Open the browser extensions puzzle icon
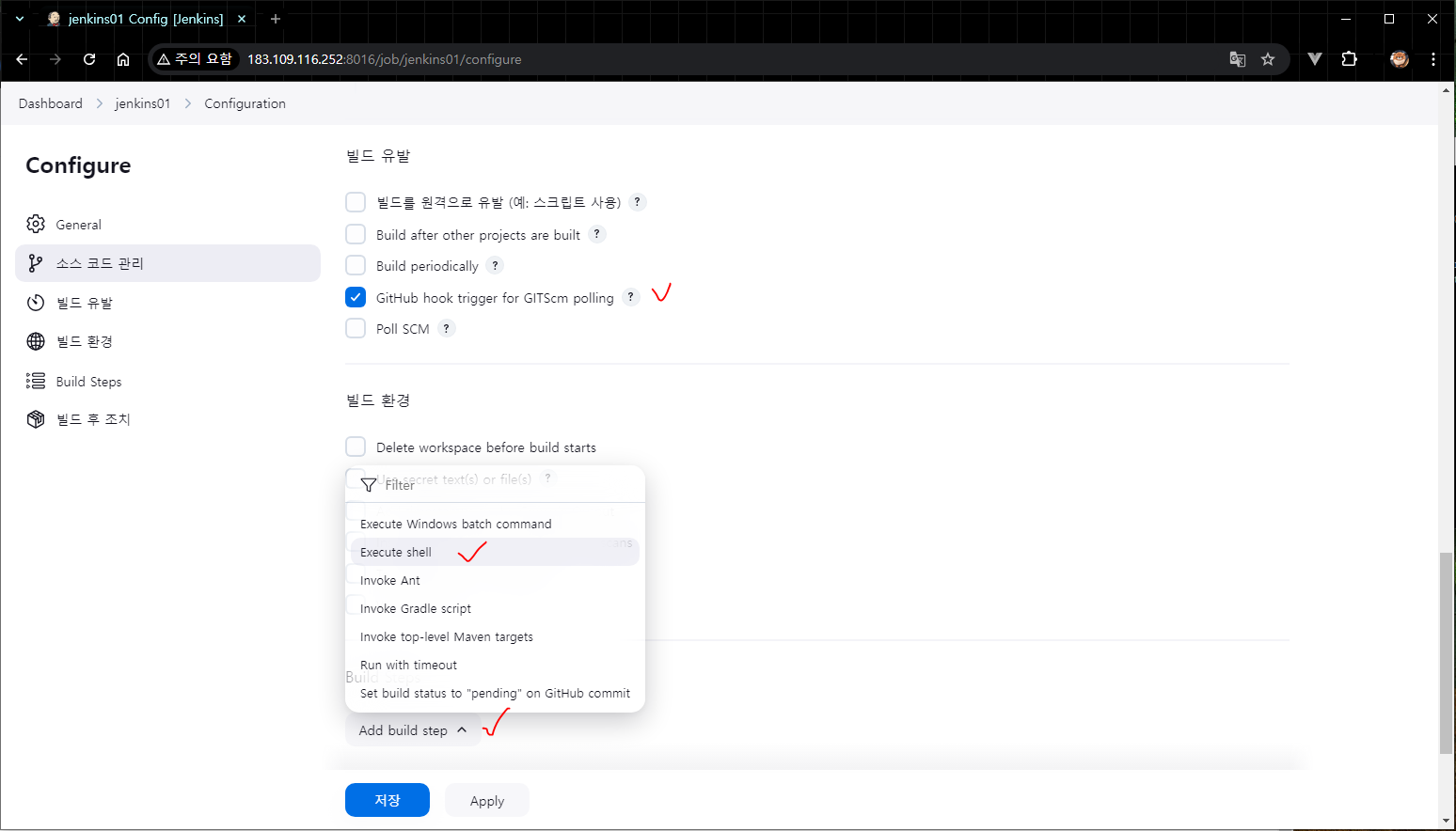 tap(1349, 59)
